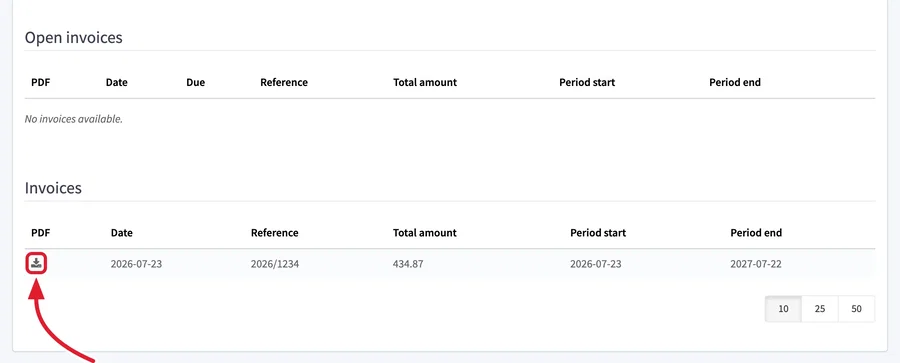Click the Total amount header in Invoices table

coord(425,233)
